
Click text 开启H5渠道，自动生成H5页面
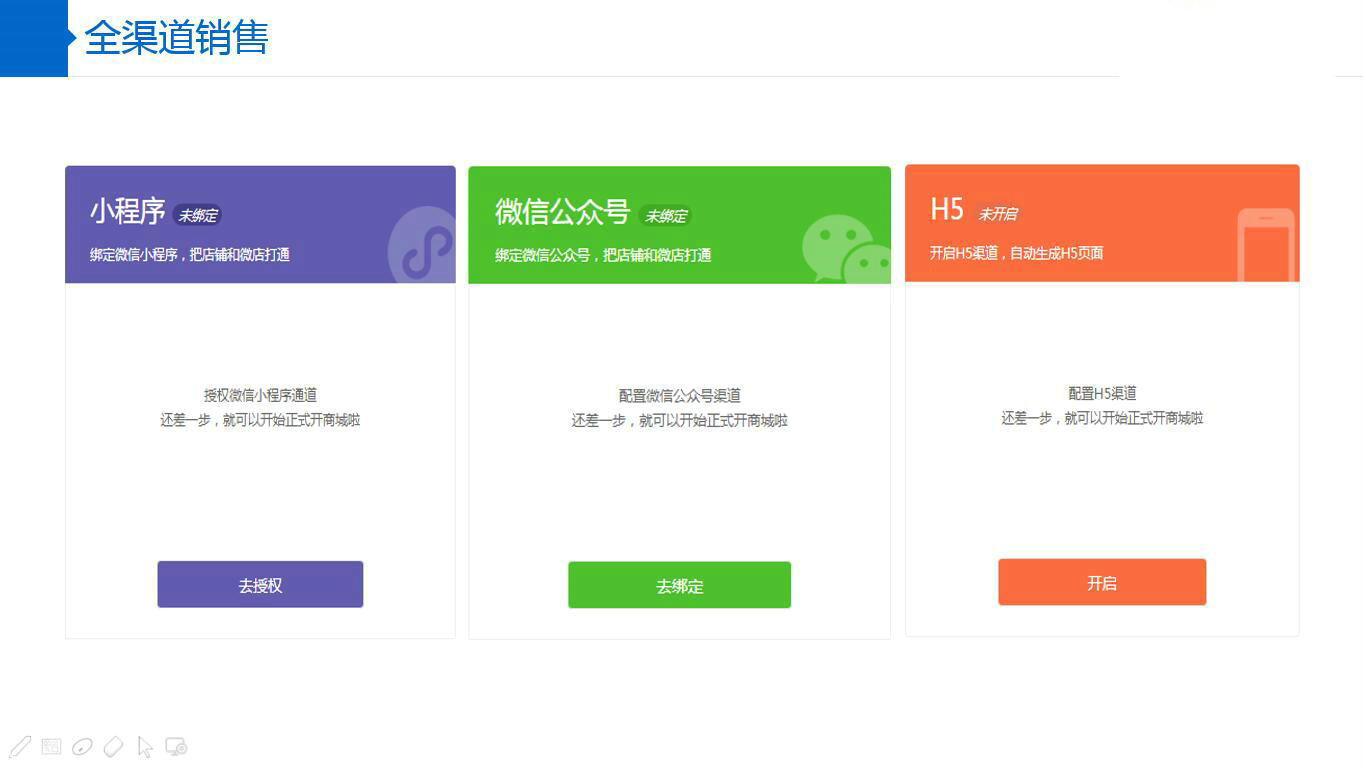click(x=1016, y=253)
